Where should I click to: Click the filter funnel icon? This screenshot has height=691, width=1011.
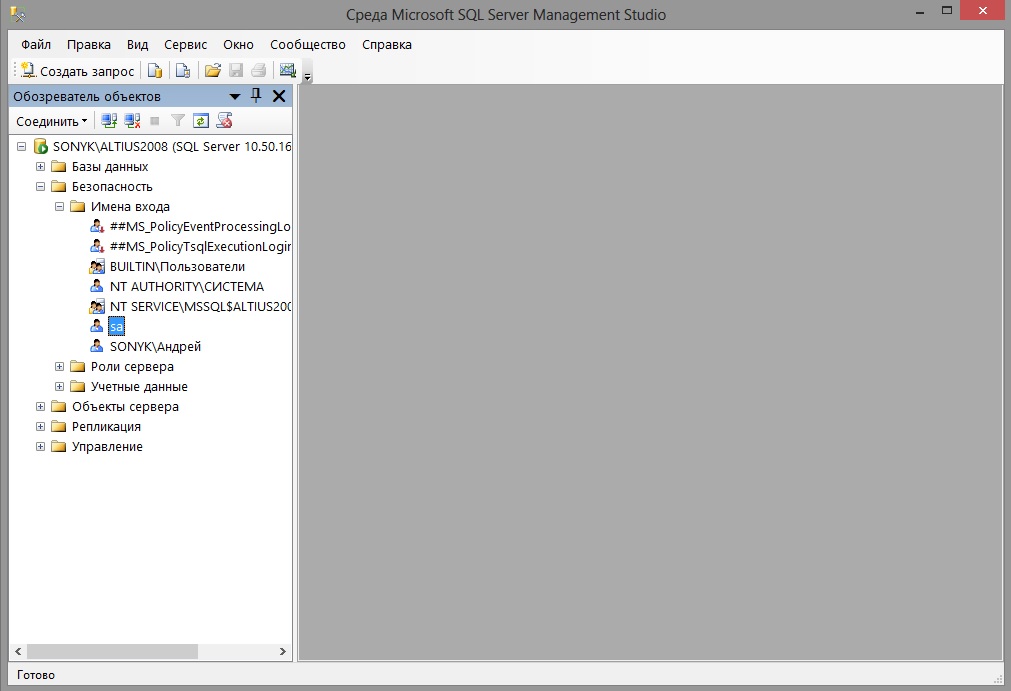tap(177, 121)
